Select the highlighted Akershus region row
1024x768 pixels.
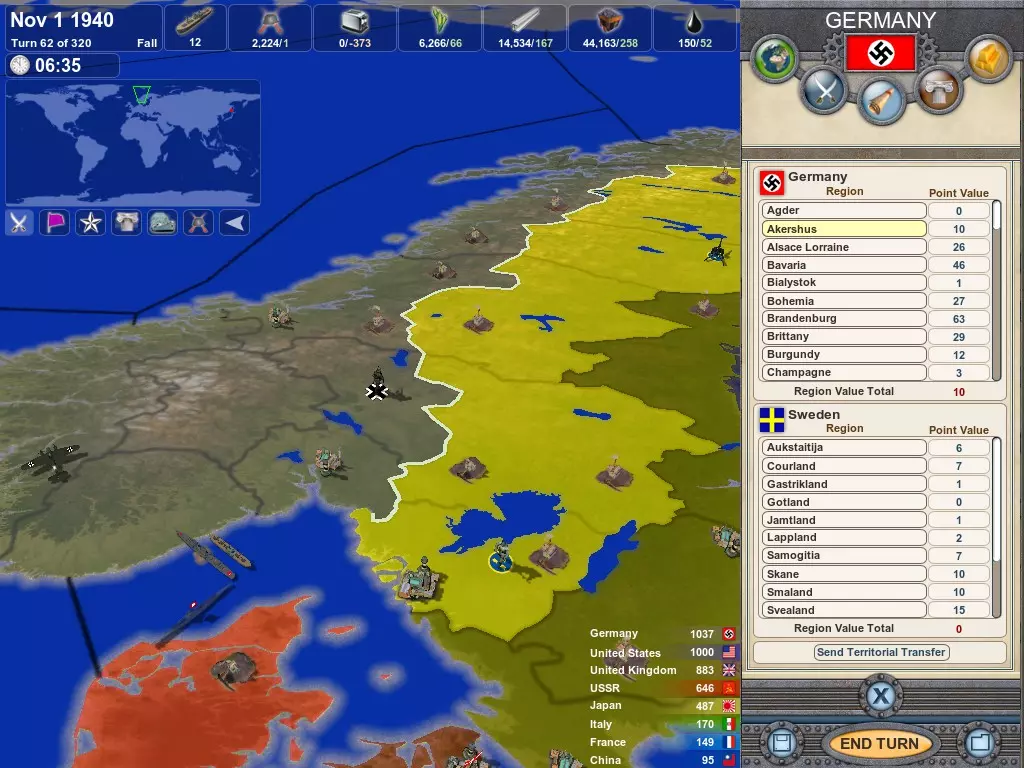click(x=843, y=229)
